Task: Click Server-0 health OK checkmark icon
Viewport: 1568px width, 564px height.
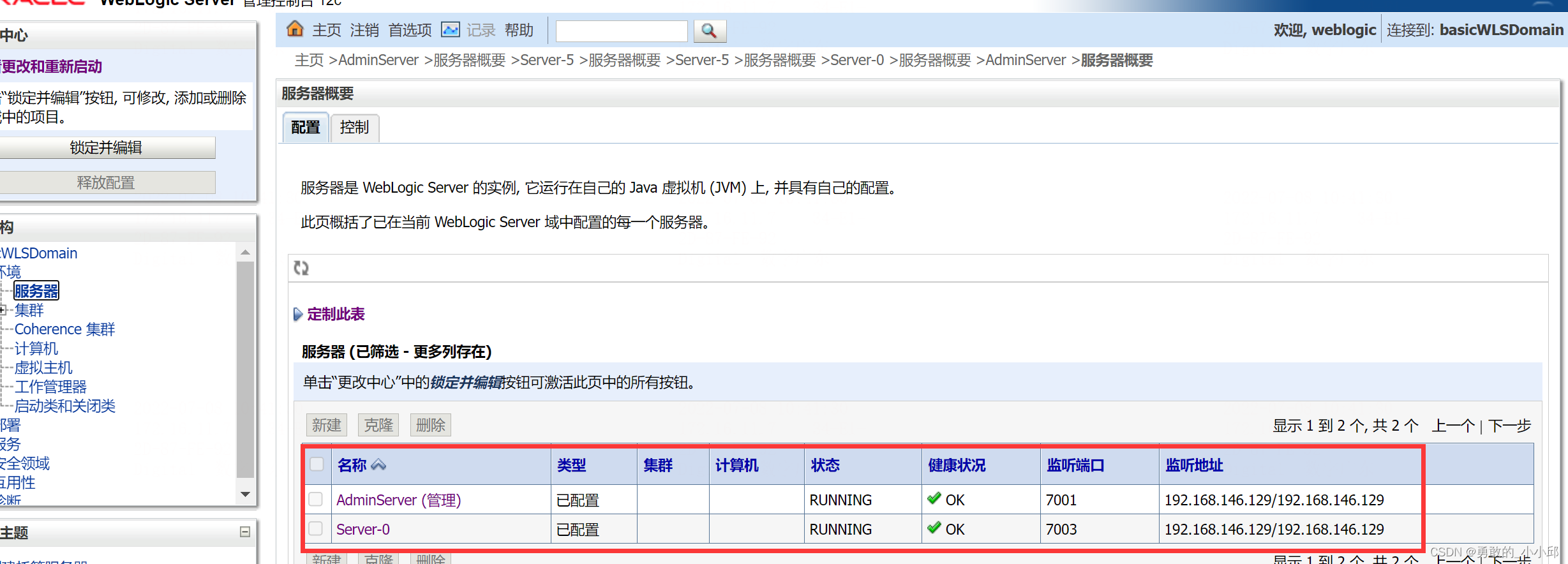Action: (x=934, y=528)
